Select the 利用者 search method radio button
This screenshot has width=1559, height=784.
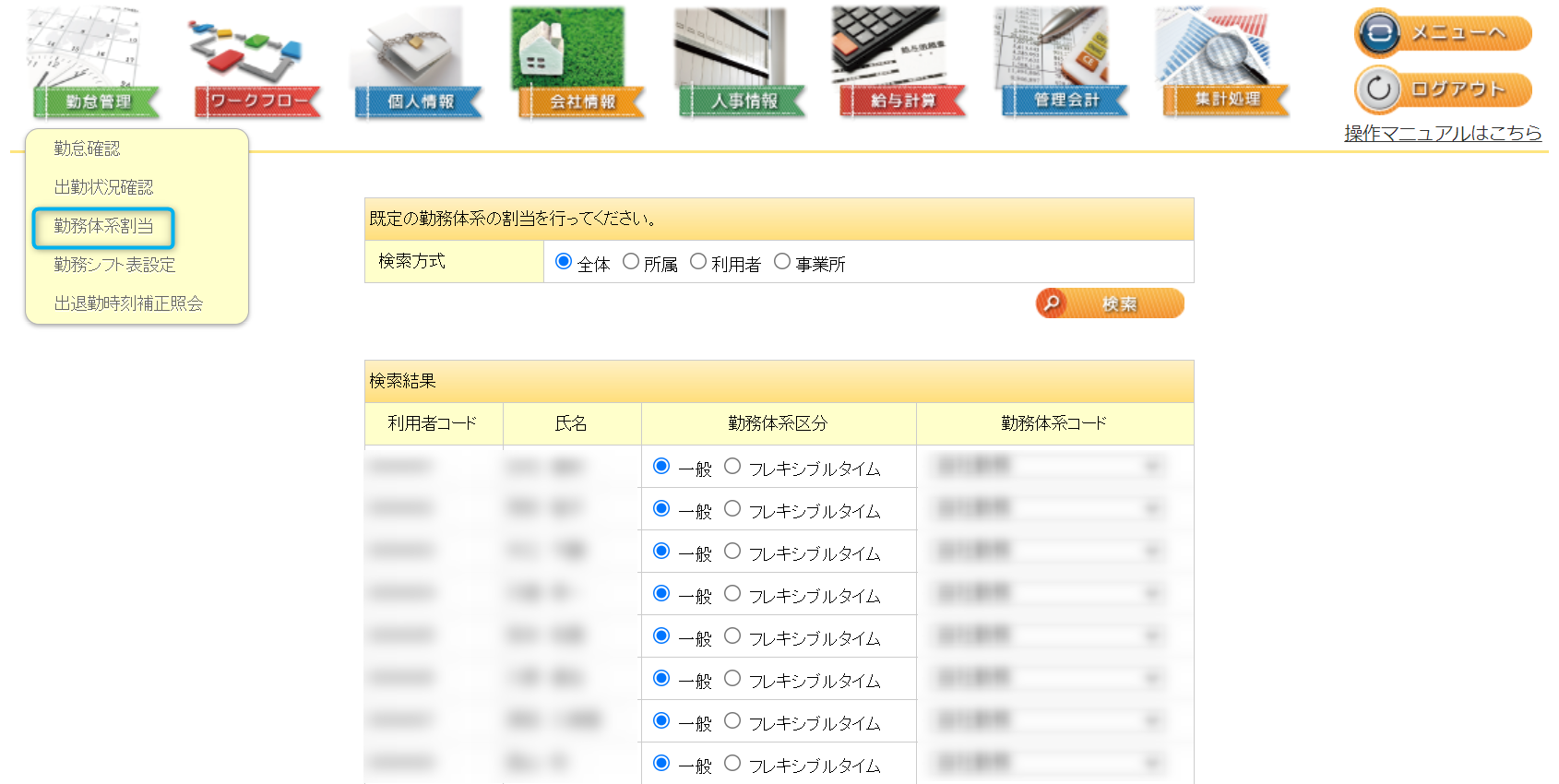tap(698, 262)
